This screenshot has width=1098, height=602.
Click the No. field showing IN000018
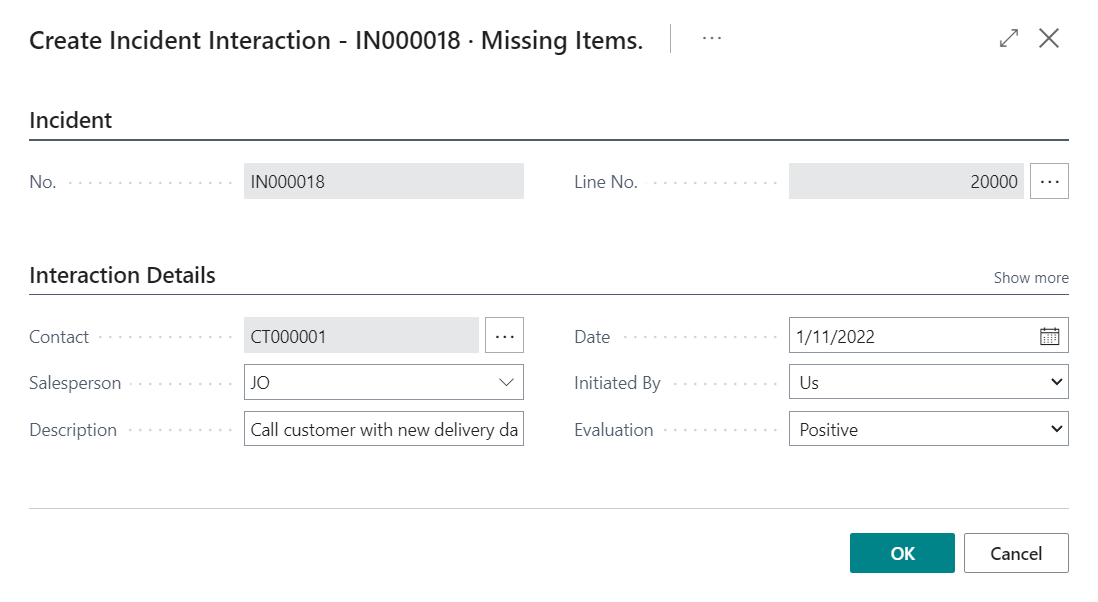point(383,181)
